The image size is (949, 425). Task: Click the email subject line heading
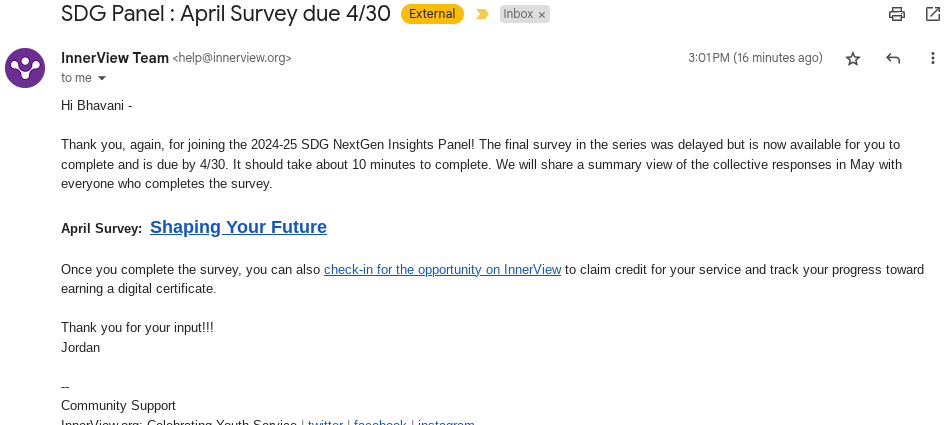pyautogui.click(x=226, y=14)
